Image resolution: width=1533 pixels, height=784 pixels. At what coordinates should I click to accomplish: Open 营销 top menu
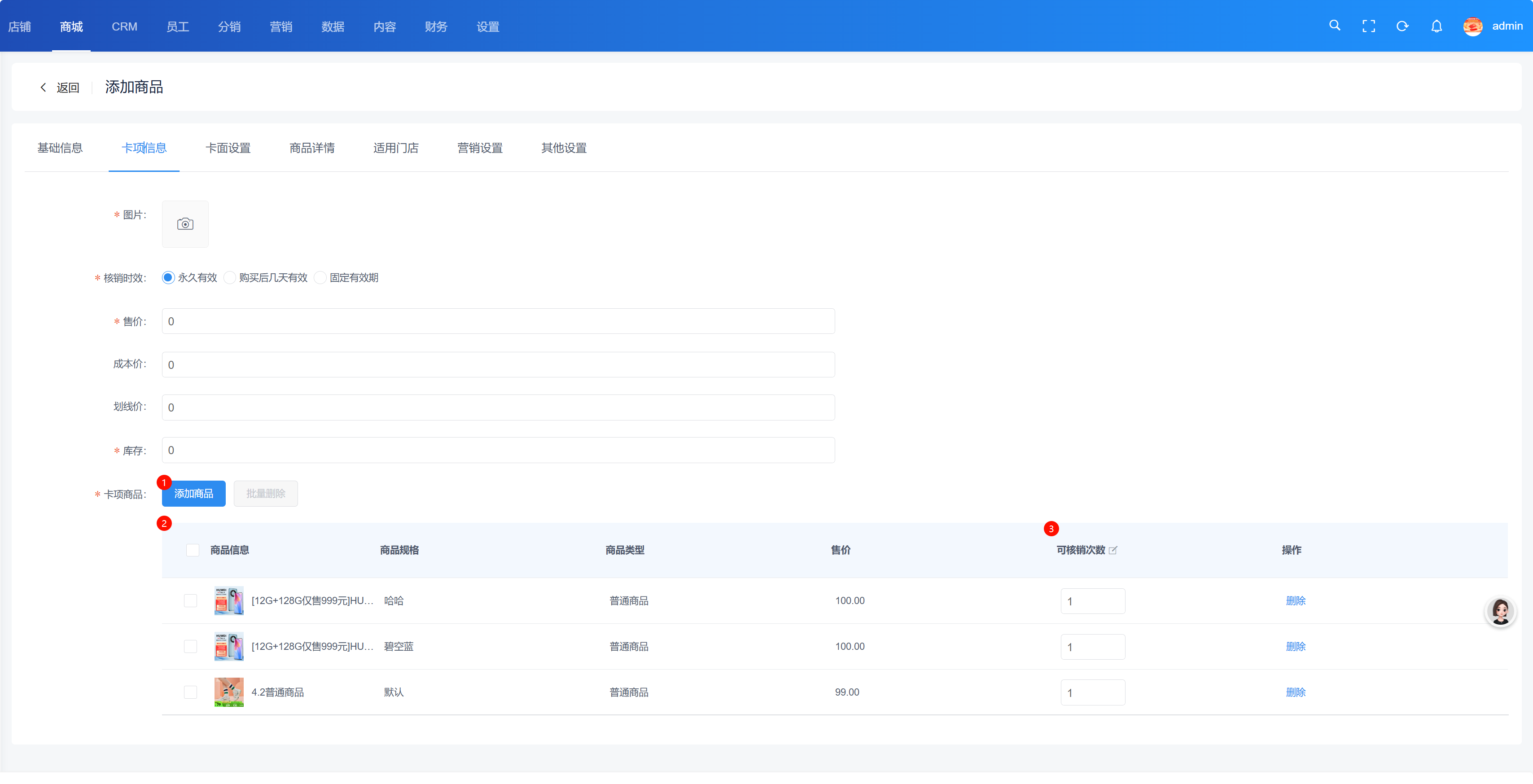pyautogui.click(x=281, y=26)
